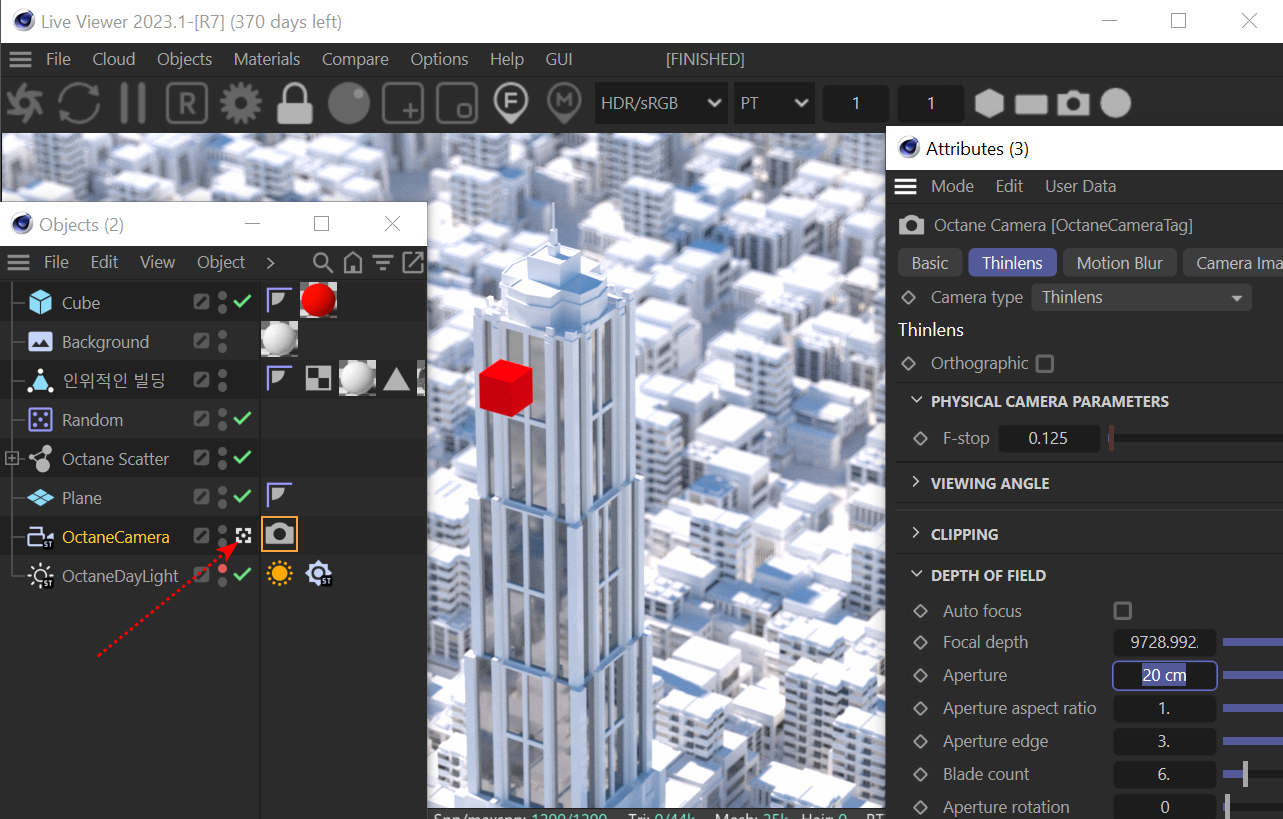Image resolution: width=1283 pixels, height=819 pixels.
Task: Click the checkerboard tag on 인위적인 빌딩
Action: point(318,378)
